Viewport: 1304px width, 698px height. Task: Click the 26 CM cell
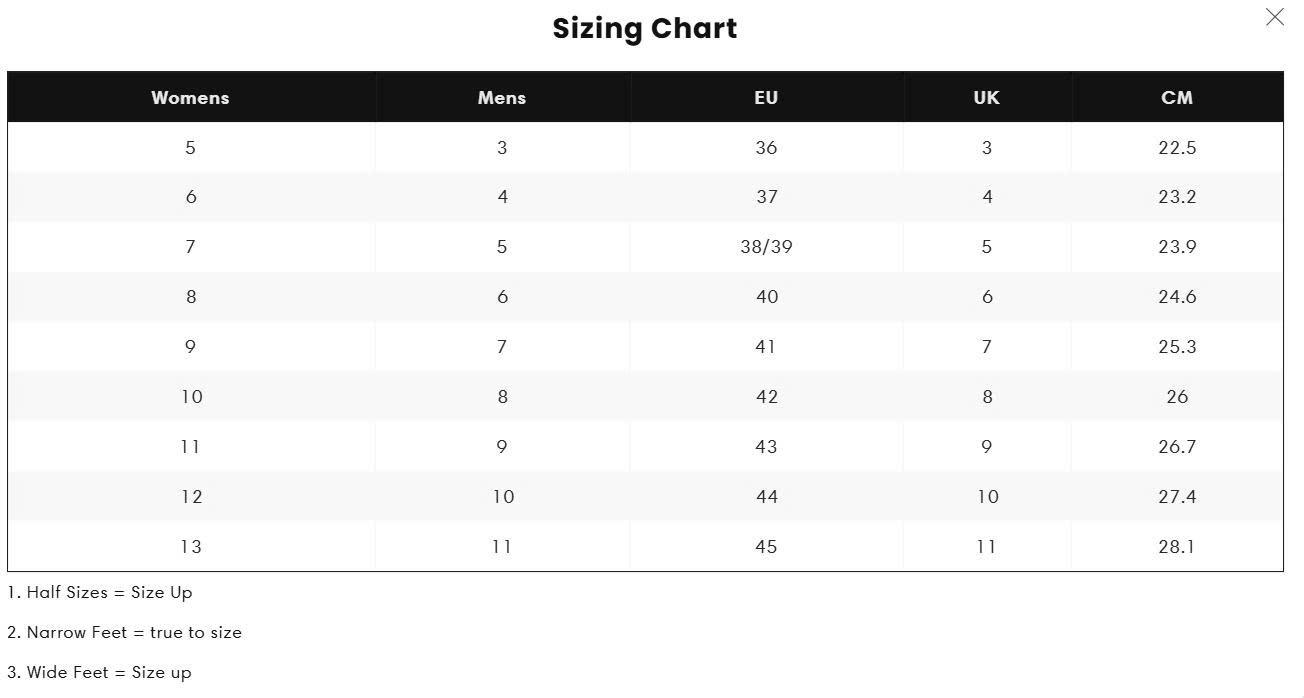(1177, 397)
